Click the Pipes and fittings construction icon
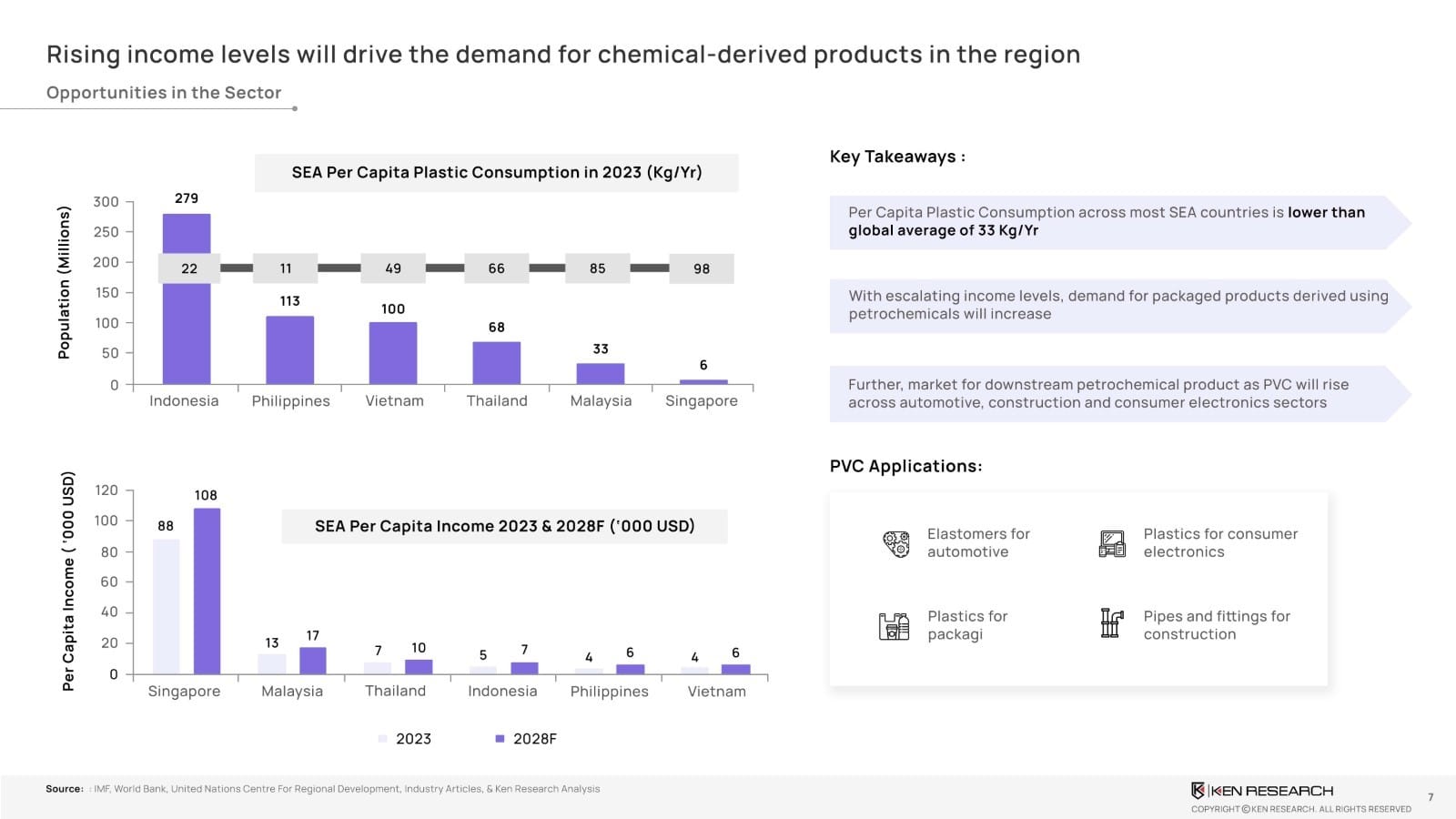The height and width of the screenshot is (819, 1456). pos(1111,623)
